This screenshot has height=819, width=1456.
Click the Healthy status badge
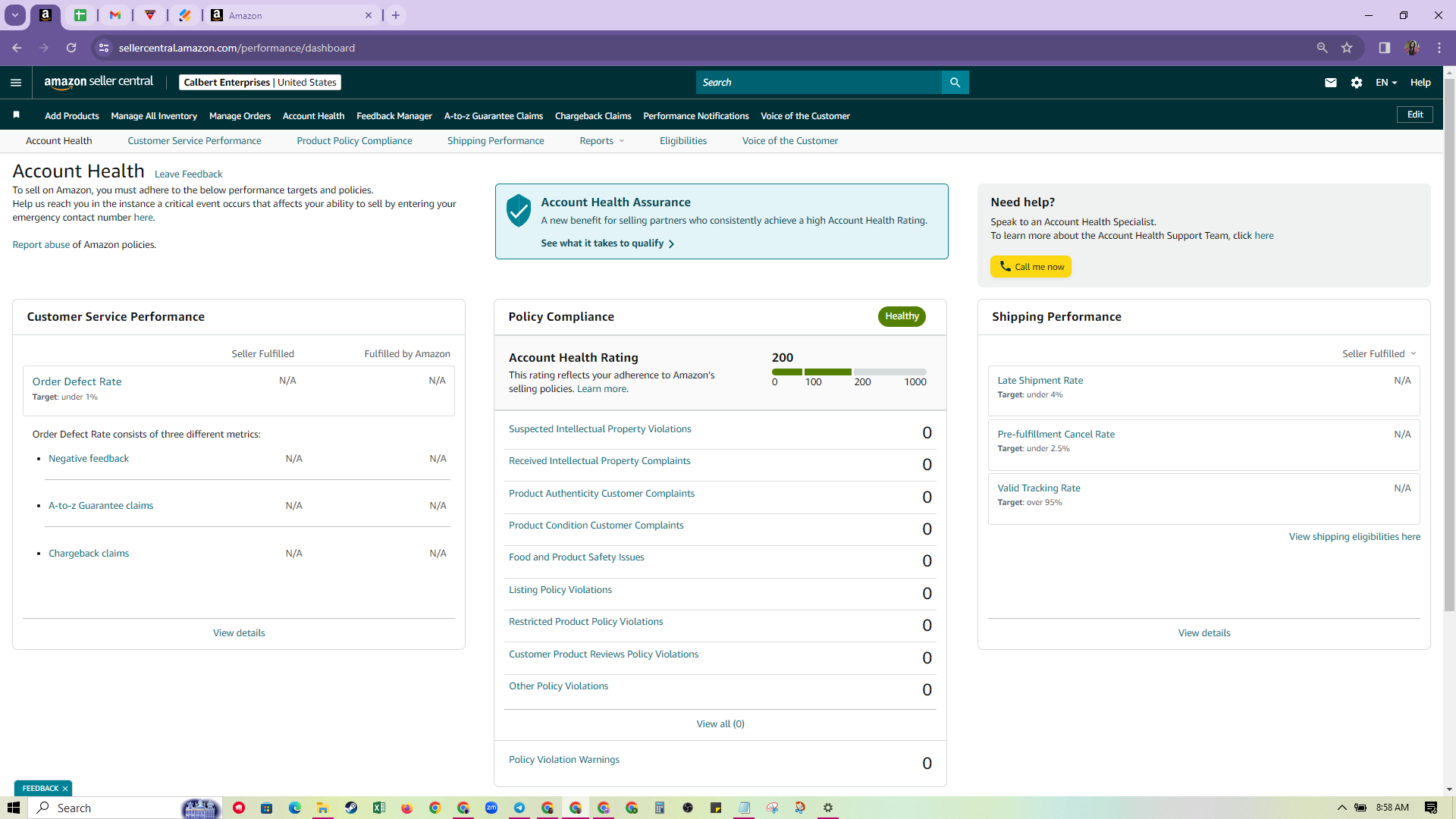[902, 316]
